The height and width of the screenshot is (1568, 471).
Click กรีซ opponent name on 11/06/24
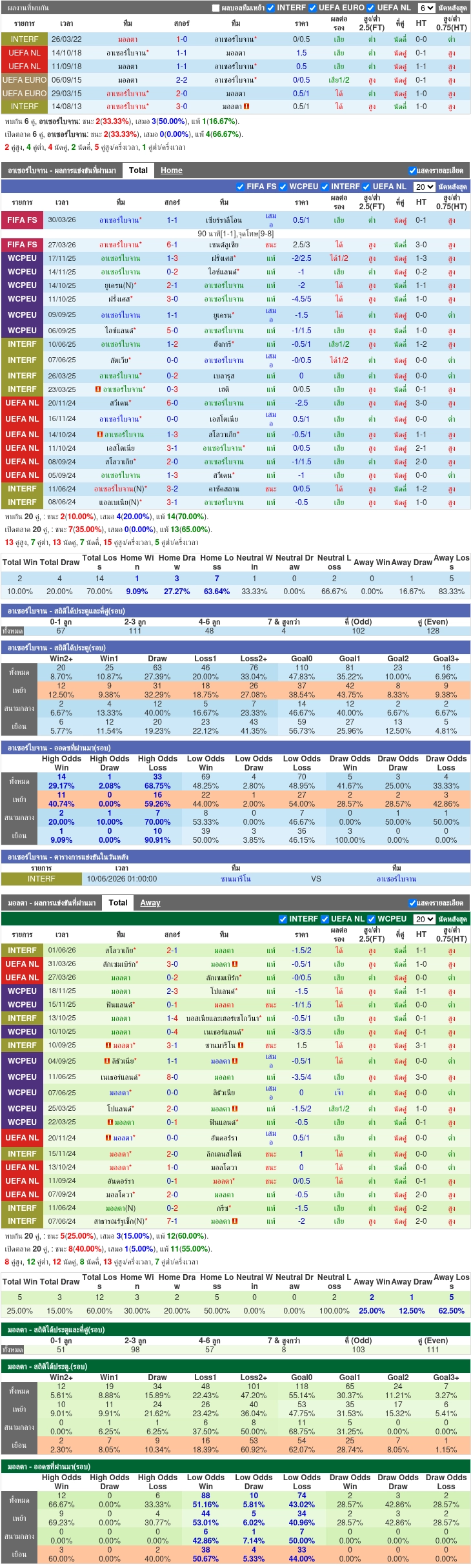224,1208
